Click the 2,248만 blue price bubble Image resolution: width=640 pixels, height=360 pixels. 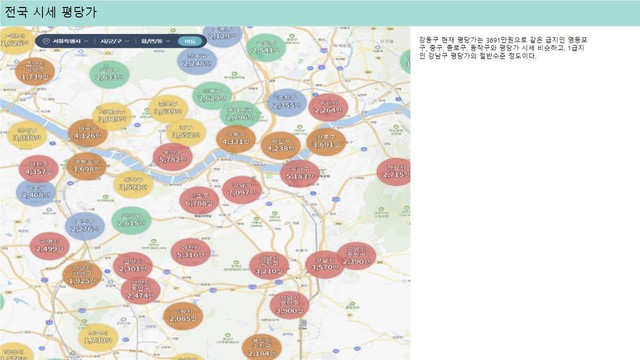[197, 61]
